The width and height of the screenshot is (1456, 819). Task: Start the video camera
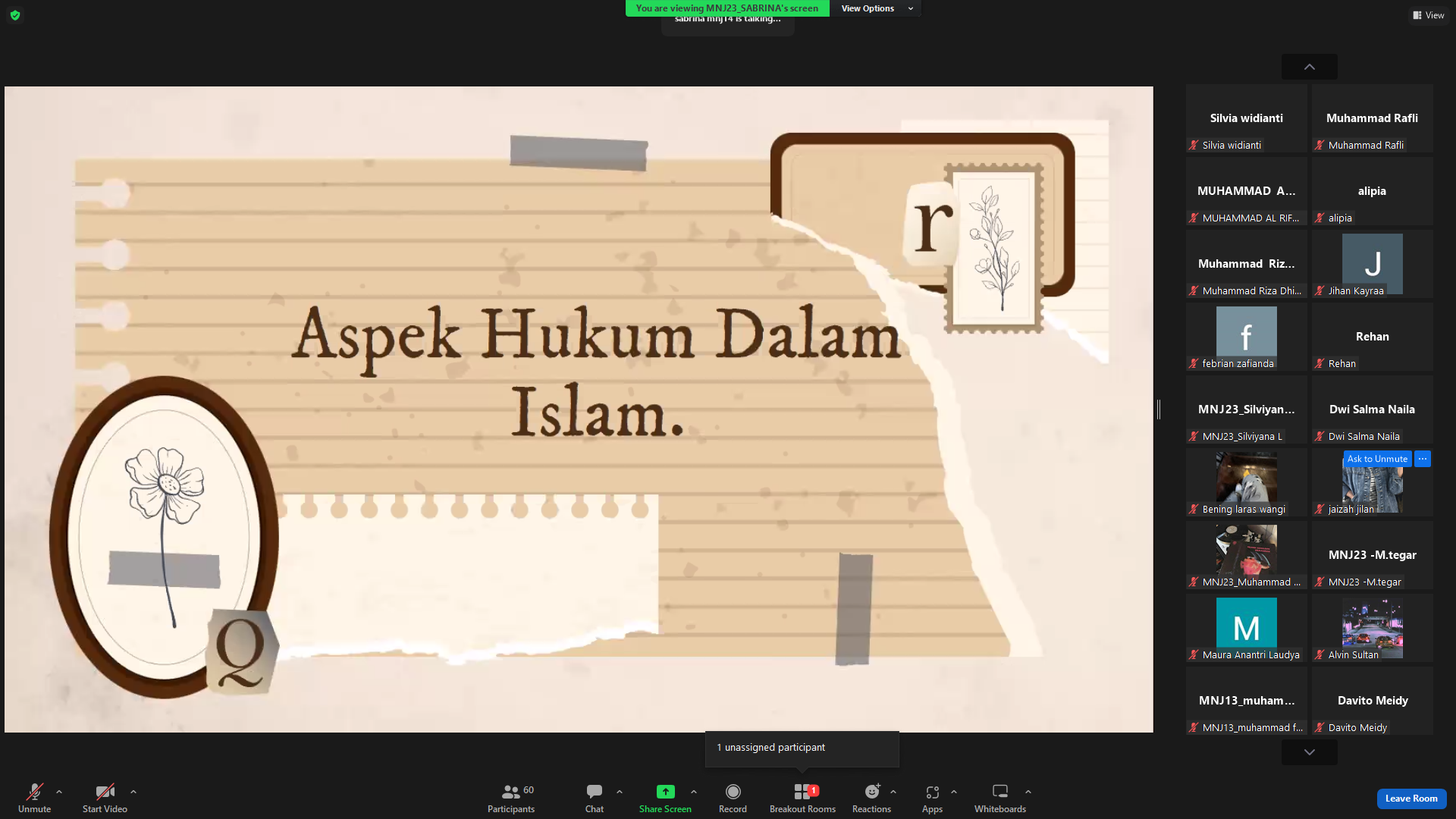click(x=105, y=798)
